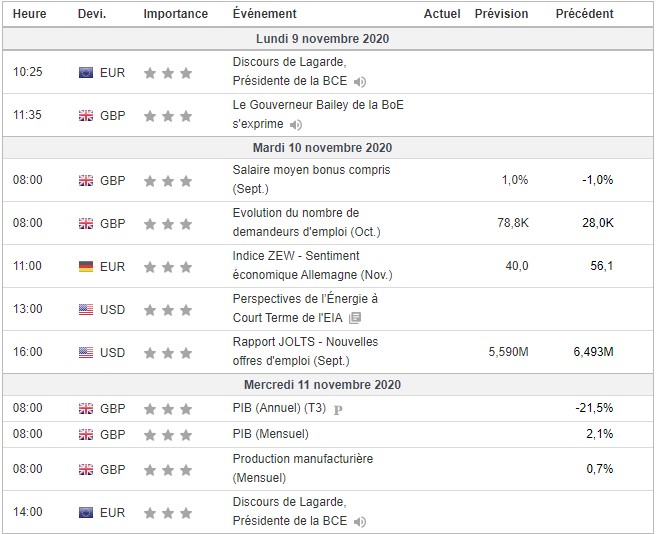The image size is (656, 534).
Task: Click the US flag in the JOLTS row
Action: coord(86,352)
